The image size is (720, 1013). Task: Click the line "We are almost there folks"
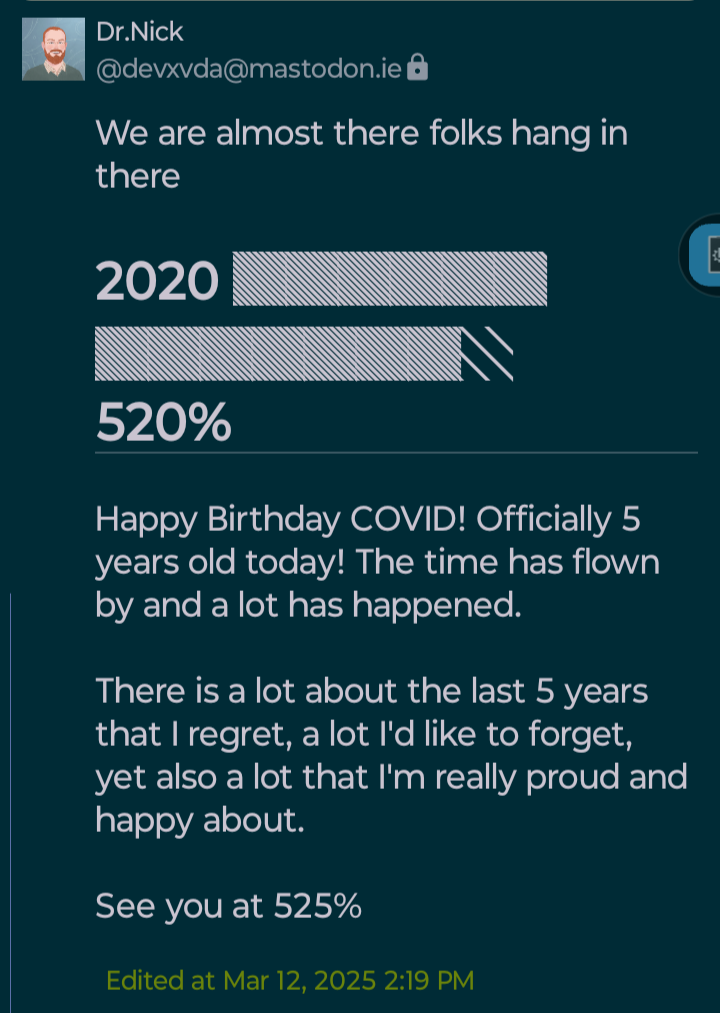point(361,132)
